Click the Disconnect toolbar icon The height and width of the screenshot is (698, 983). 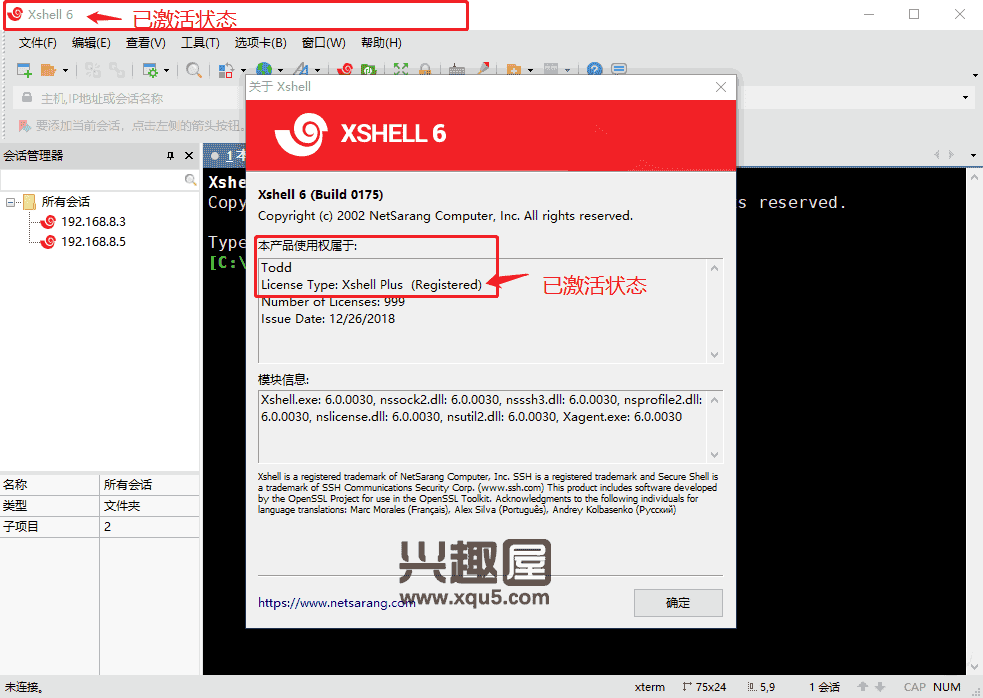point(93,70)
